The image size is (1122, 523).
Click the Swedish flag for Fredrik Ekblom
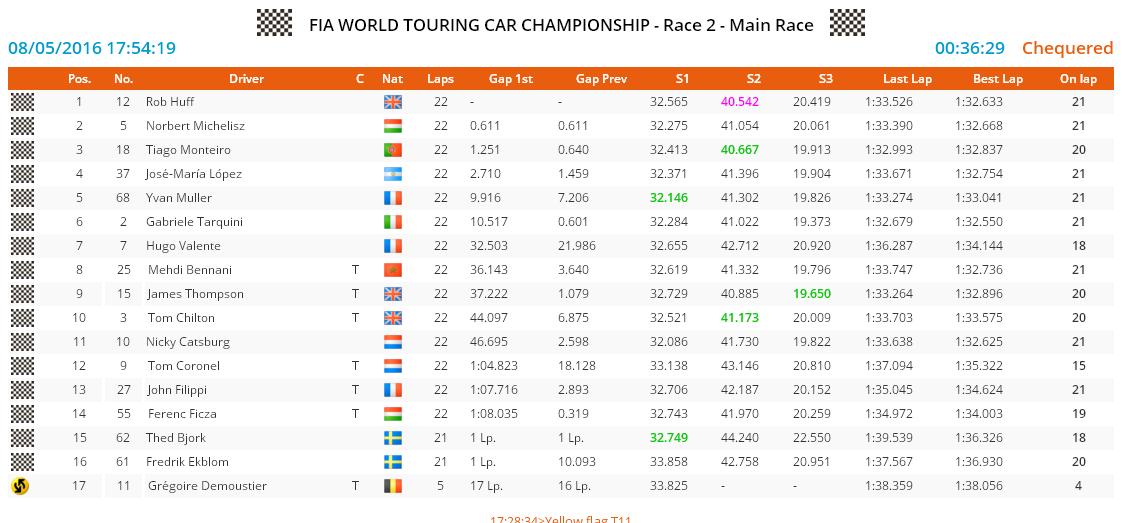click(393, 461)
